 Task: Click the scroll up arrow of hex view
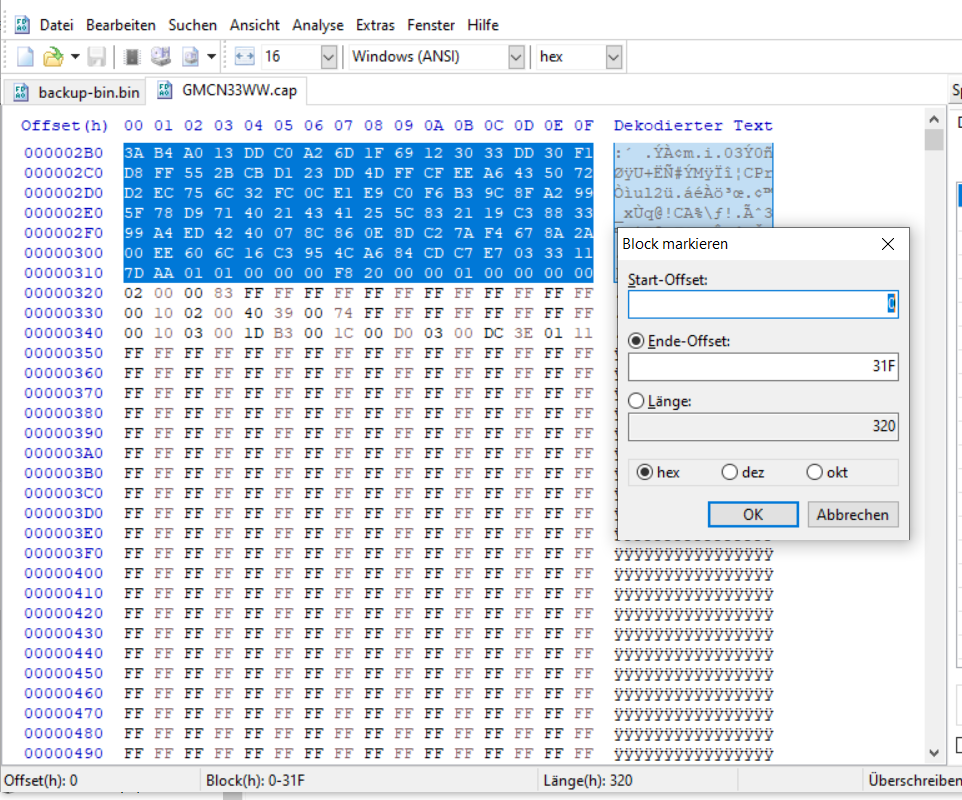click(x=934, y=119)
